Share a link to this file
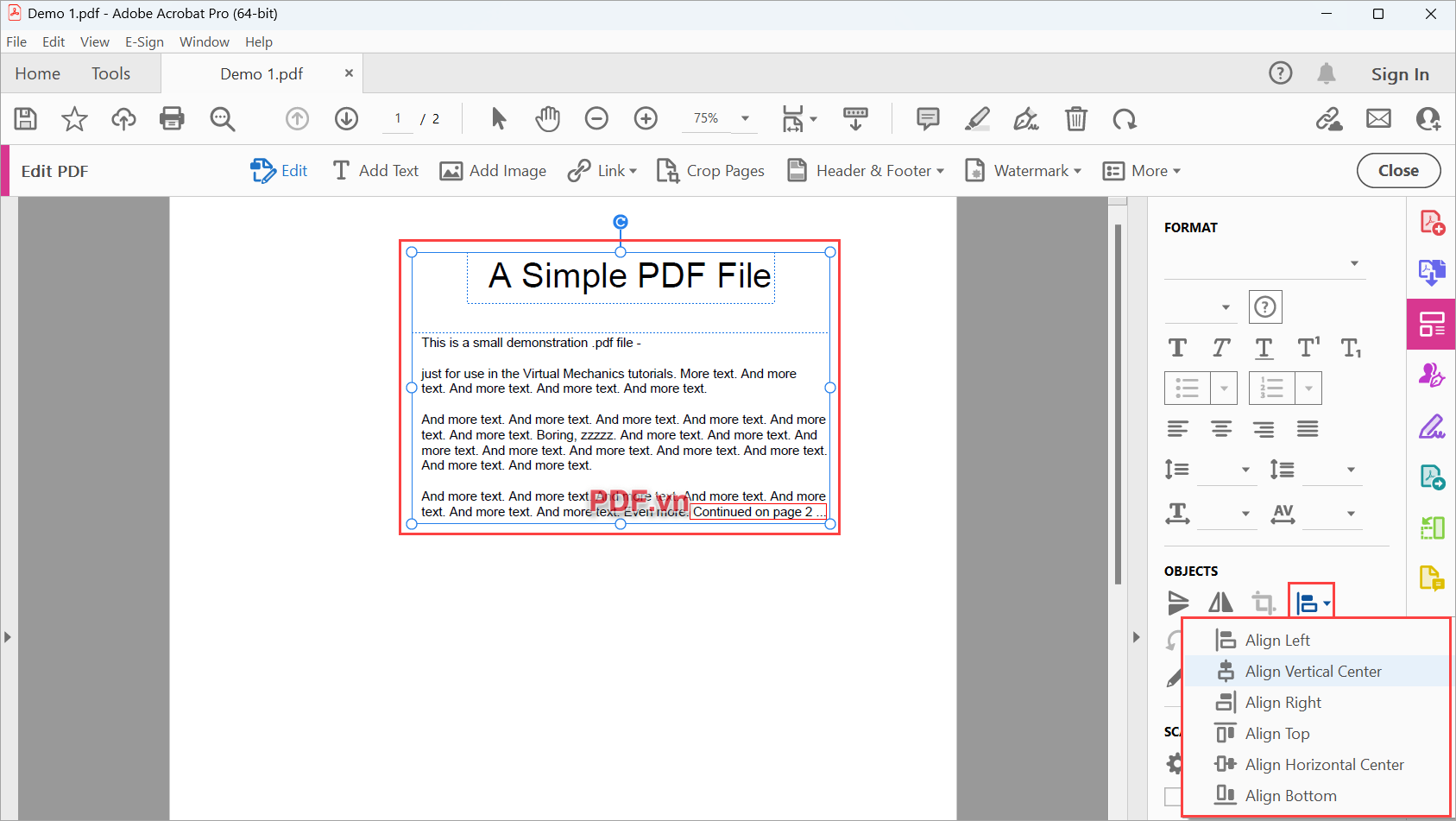The height and width of the screenshot is (821, 1456). point(1329,118)
